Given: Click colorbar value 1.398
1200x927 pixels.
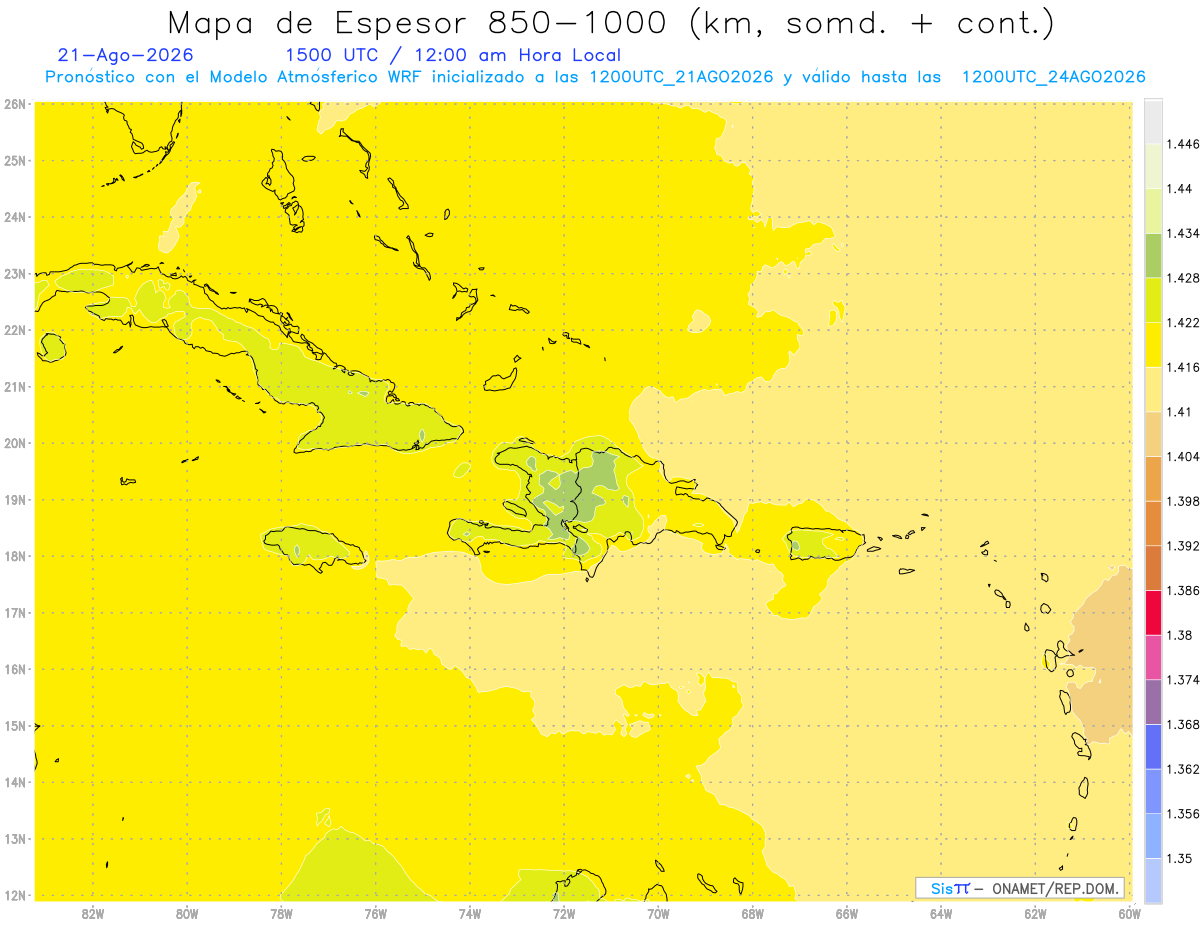Looking at the screenshot, I should pos(1183,501).
